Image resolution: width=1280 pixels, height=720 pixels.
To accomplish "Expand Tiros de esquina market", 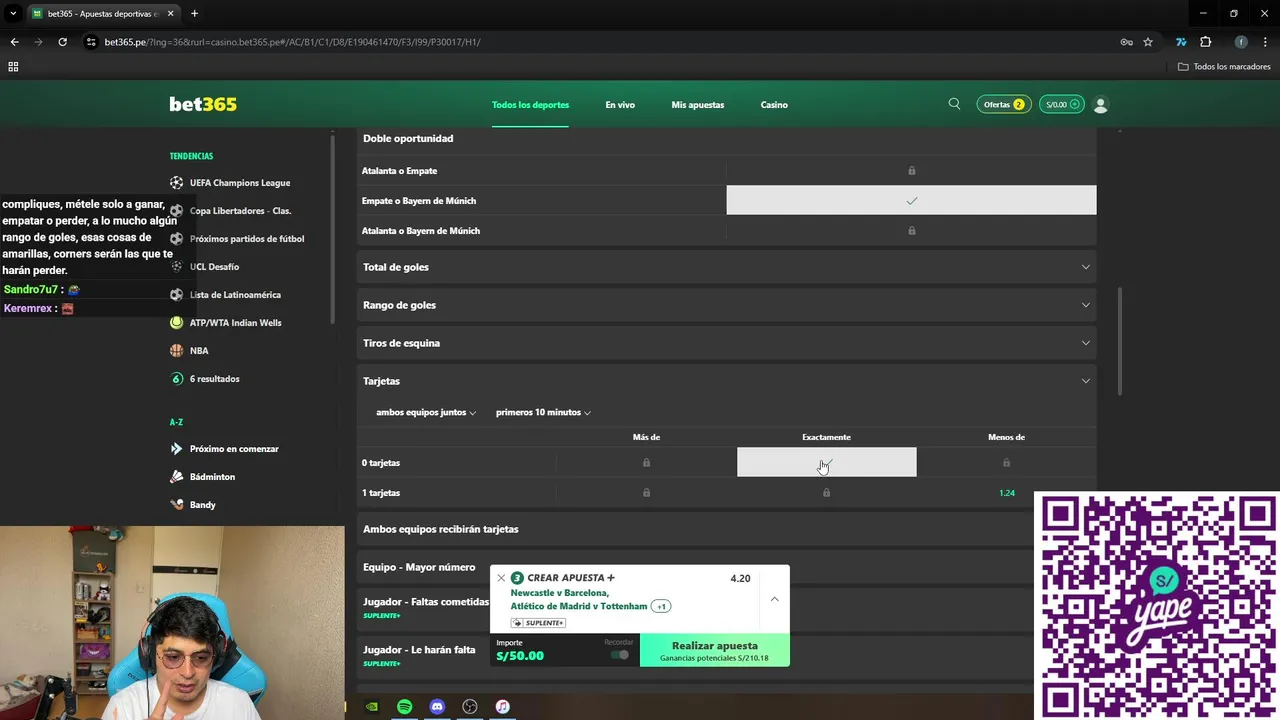I will pyautogui.click(x=727, y=343).
